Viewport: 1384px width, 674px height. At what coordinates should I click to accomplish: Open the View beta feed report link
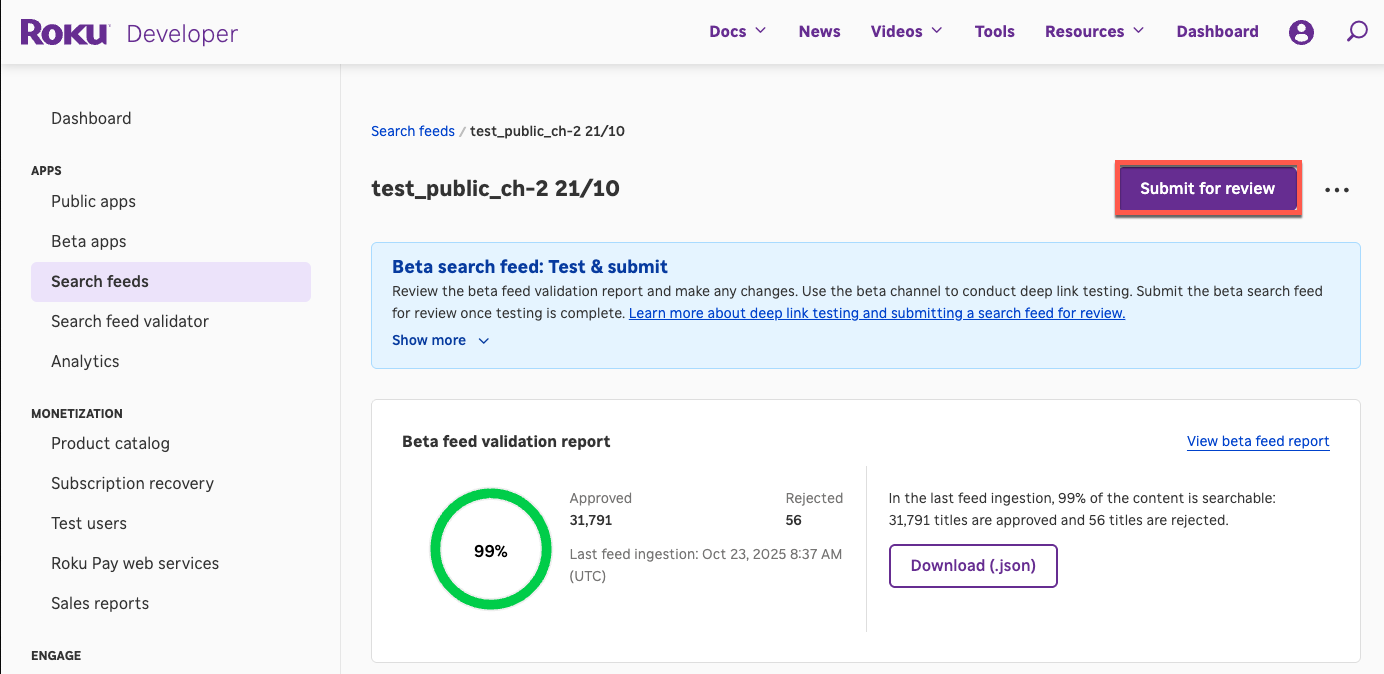tap(1258, 441)
